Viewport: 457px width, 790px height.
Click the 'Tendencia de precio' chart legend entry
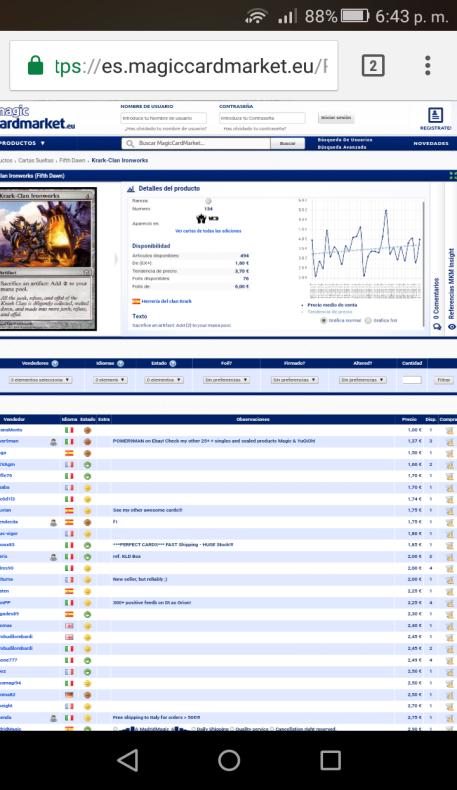point(330,312)
